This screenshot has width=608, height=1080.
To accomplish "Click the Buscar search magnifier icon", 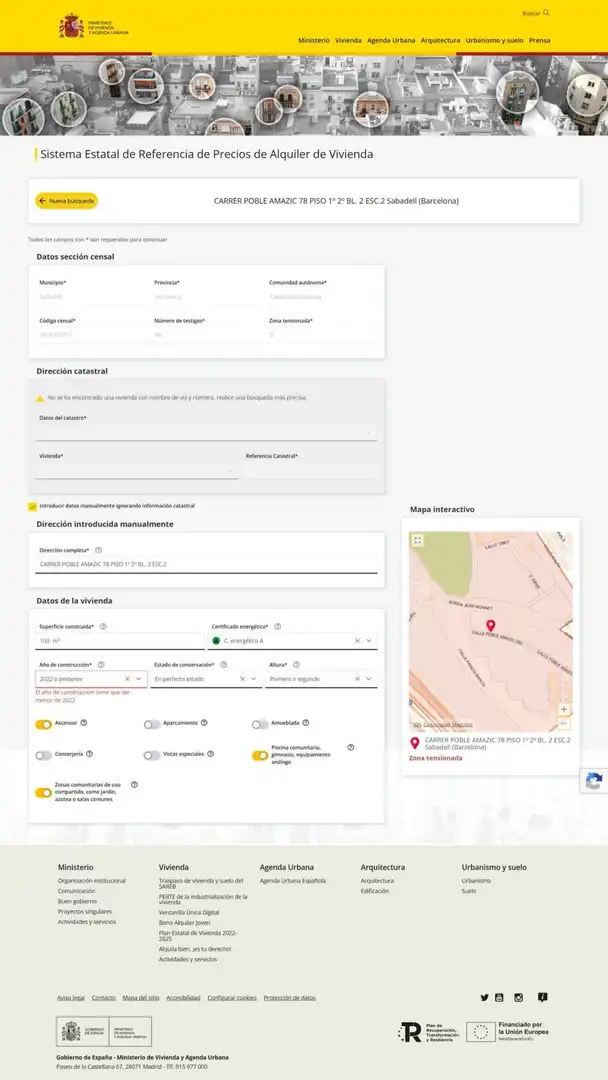I will tap(547, 12).
